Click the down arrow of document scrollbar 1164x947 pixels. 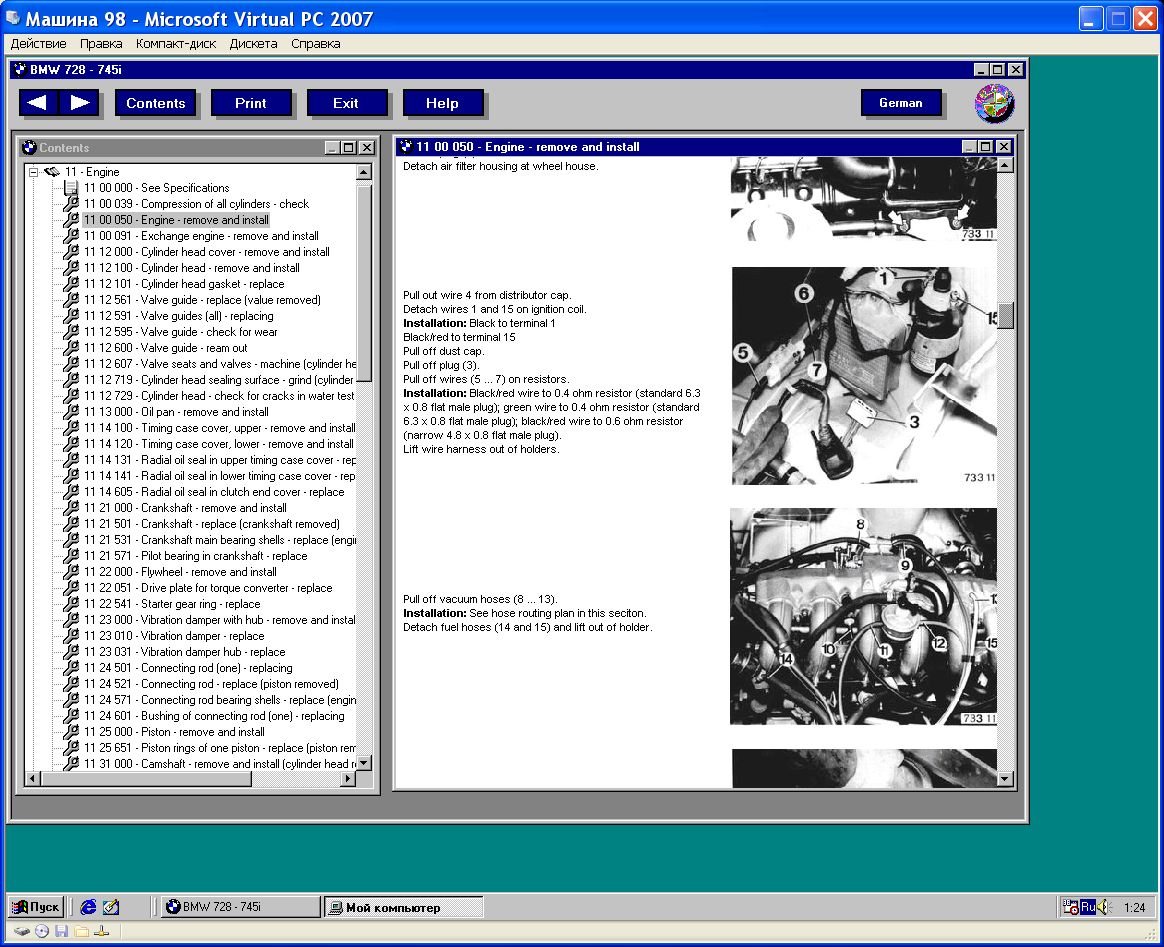(x=1005, y=778)
